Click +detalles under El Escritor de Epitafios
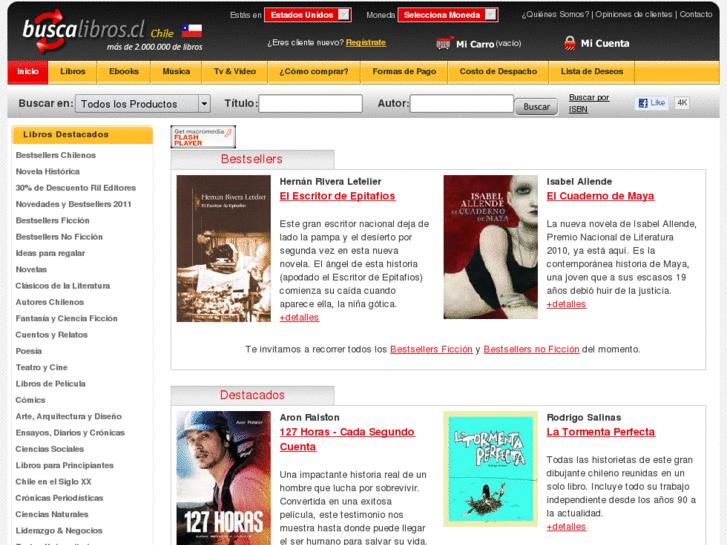 tap(299, 318)
